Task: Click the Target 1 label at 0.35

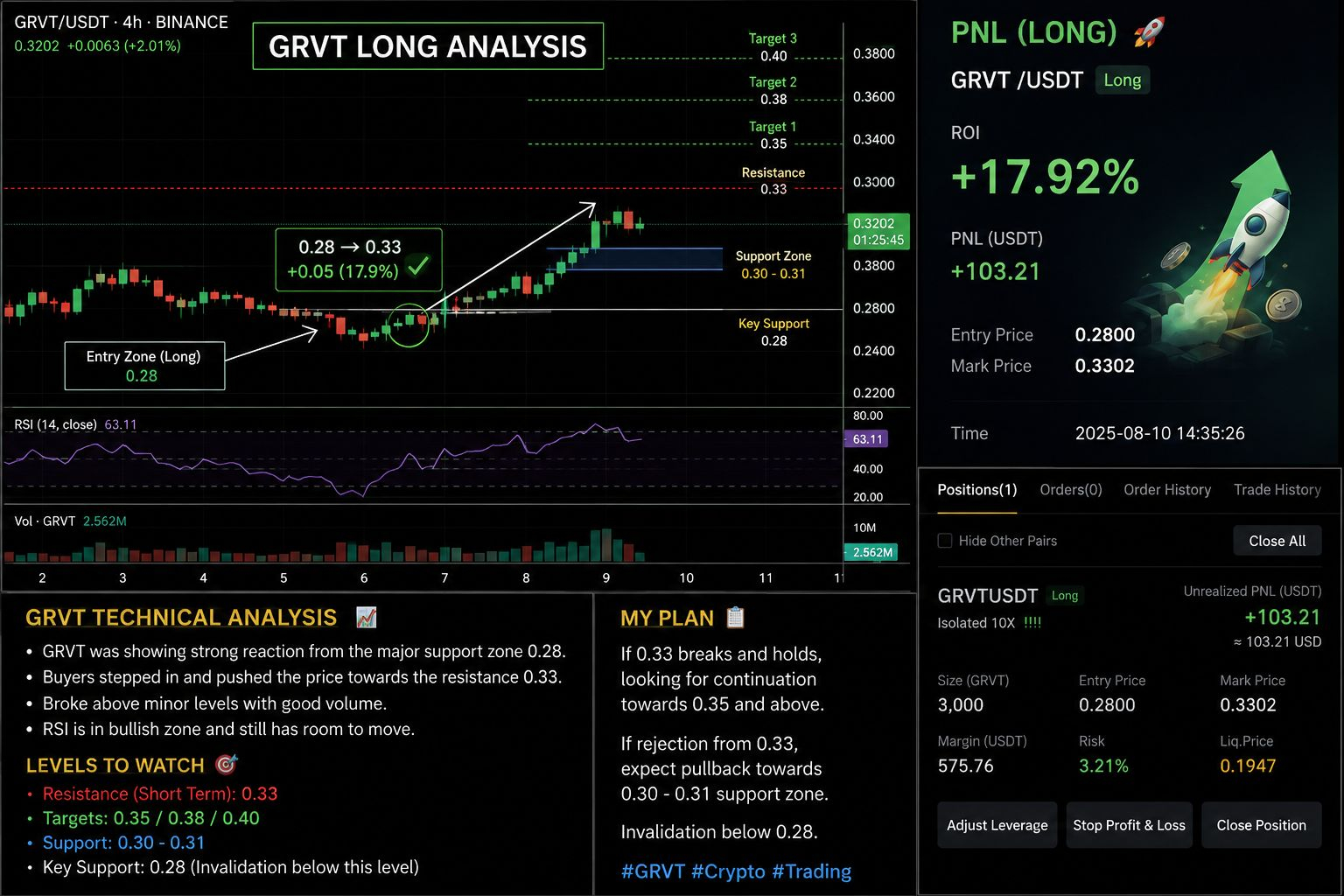Action: 773,136
